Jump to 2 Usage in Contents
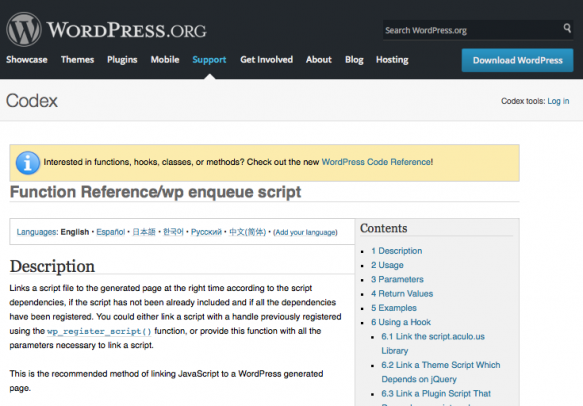The image size is (583, 406). pos(387,265)
